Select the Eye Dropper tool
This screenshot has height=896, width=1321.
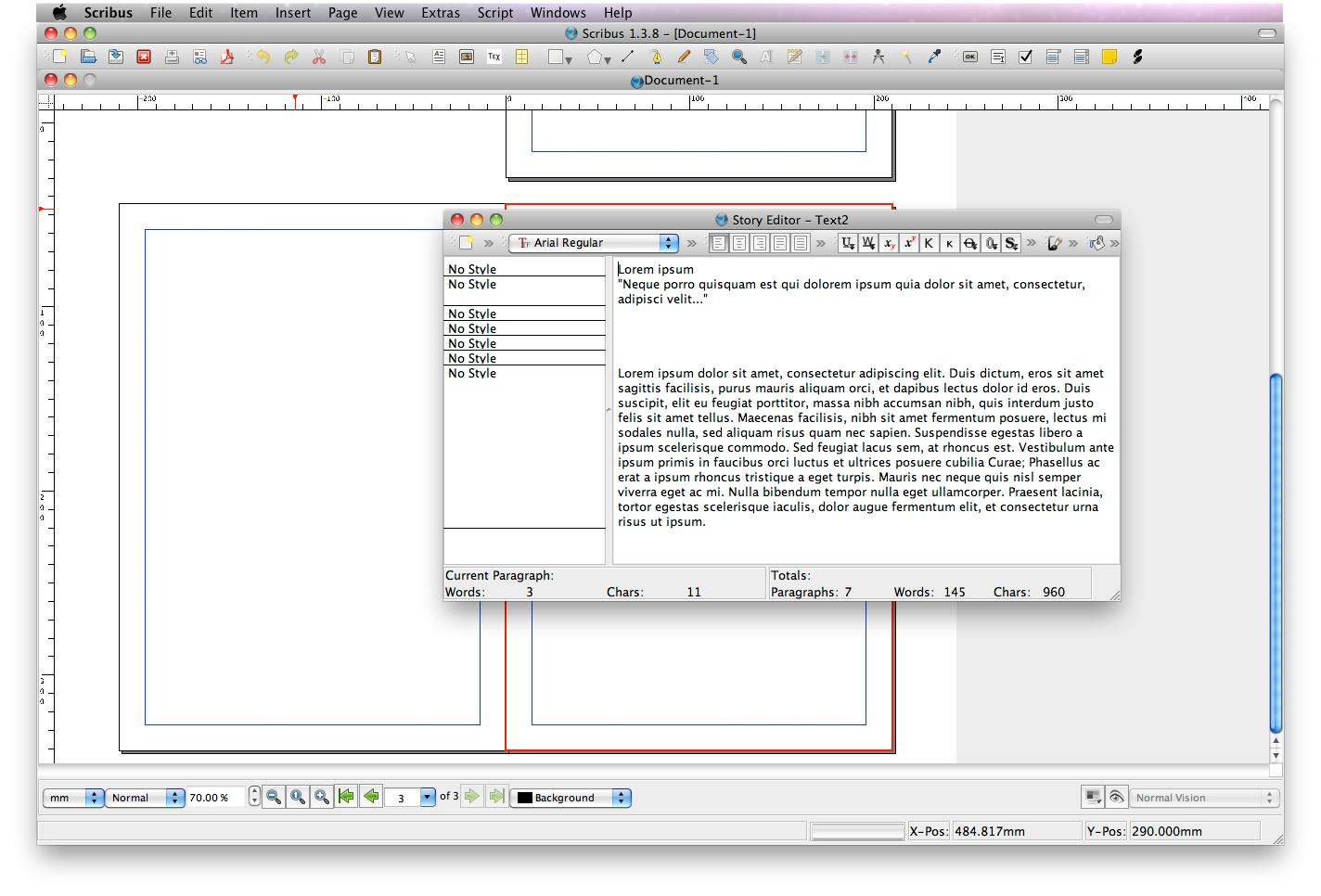934,57
